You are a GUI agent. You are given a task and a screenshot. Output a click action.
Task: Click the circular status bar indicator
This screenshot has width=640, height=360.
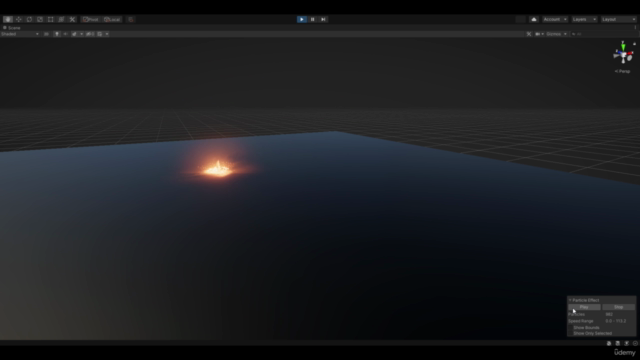point(635,343)
